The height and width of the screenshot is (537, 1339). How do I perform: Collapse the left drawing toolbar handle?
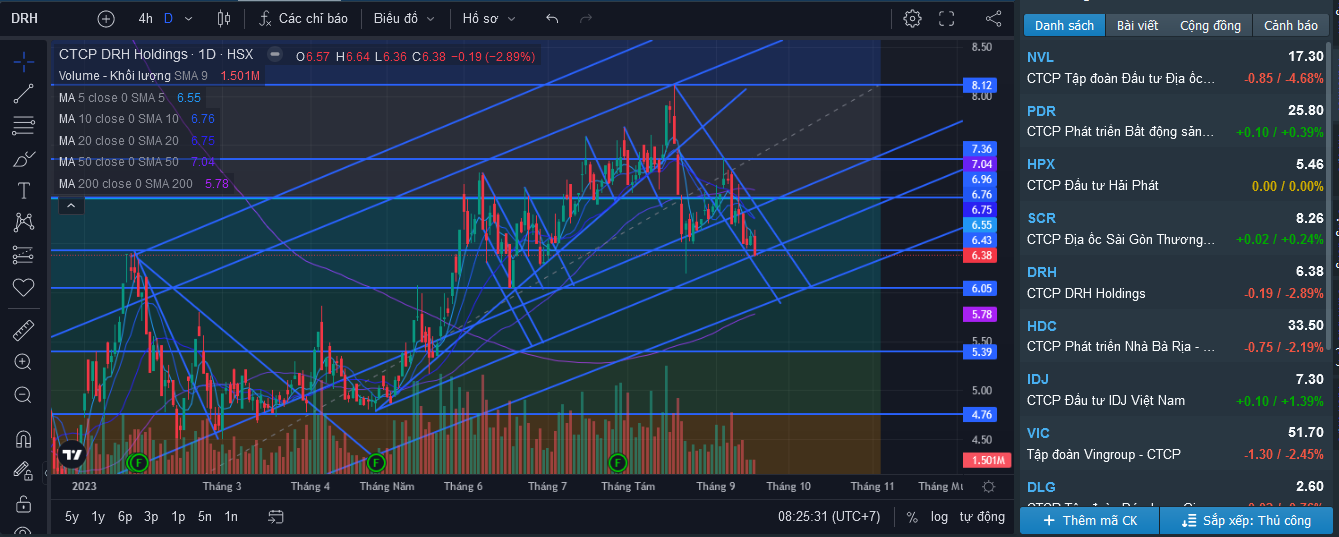point(45,474)
